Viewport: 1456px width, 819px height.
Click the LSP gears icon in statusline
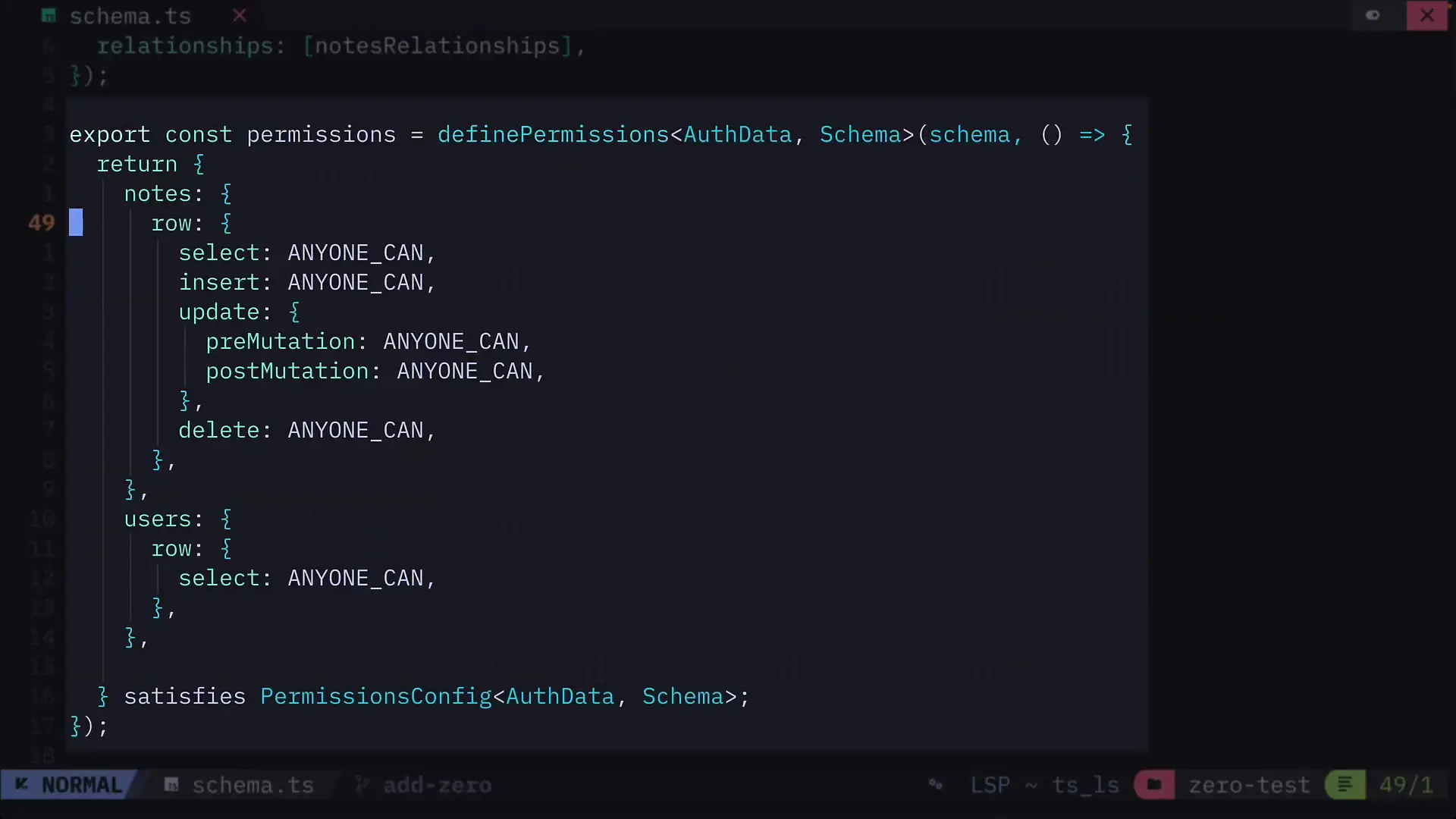[x=936, y=785]
